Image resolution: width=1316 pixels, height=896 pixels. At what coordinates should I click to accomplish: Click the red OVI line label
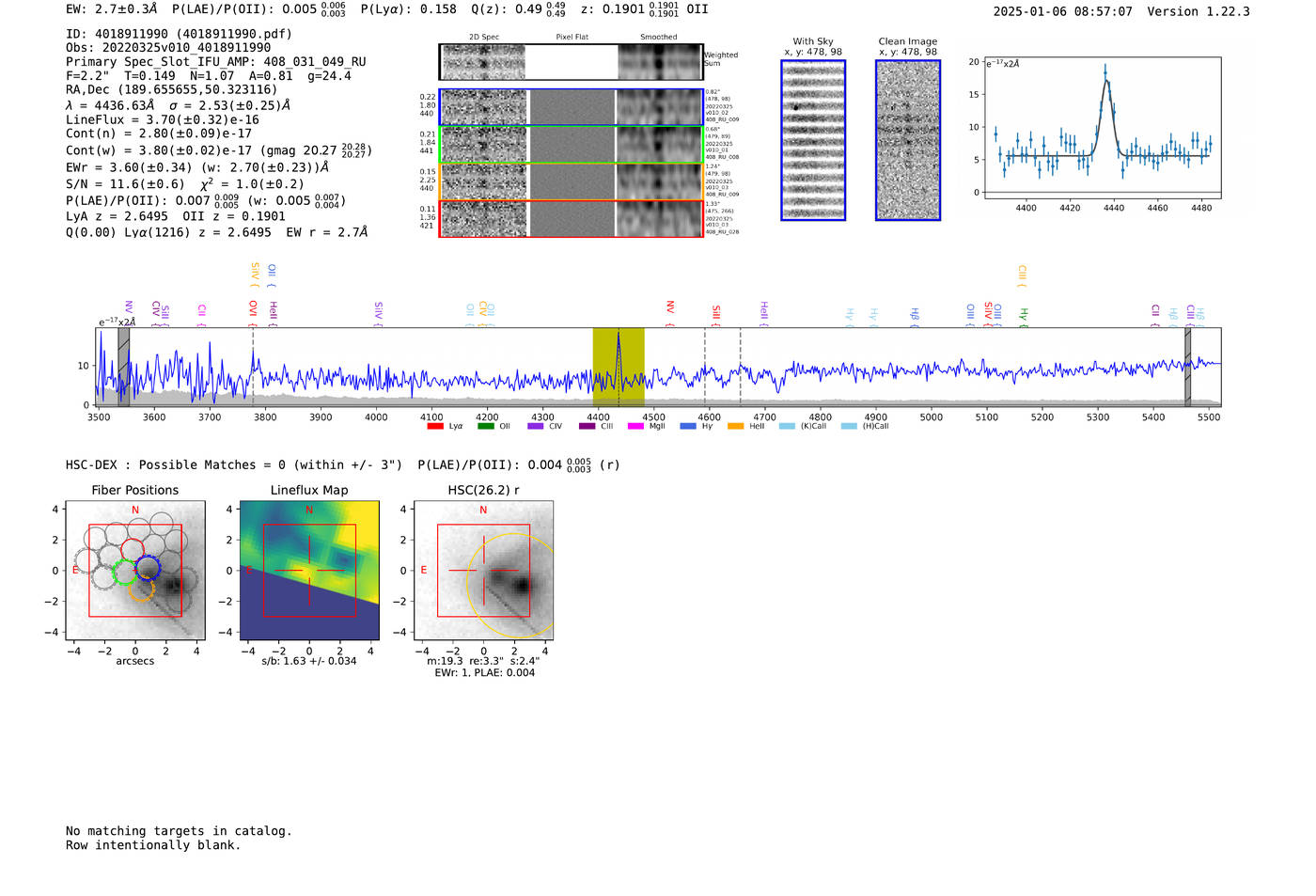pos(253,311)
